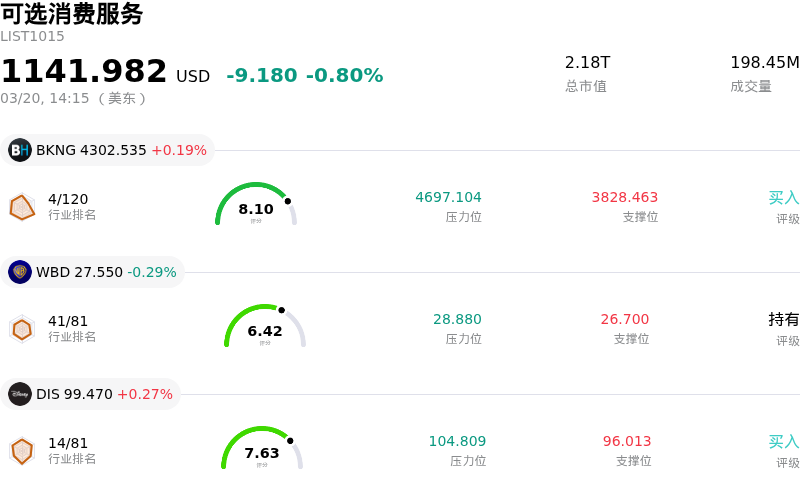
Task: Open the WBD 27.550 ticker chip
Action: pos(93,272)
